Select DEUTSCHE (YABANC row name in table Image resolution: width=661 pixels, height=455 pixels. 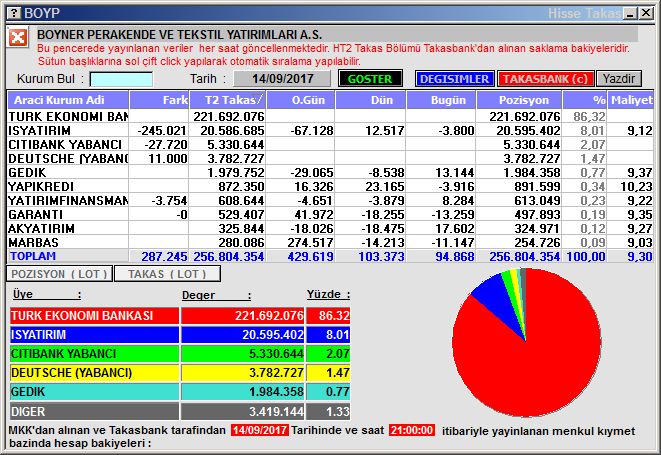coord(68,159)
